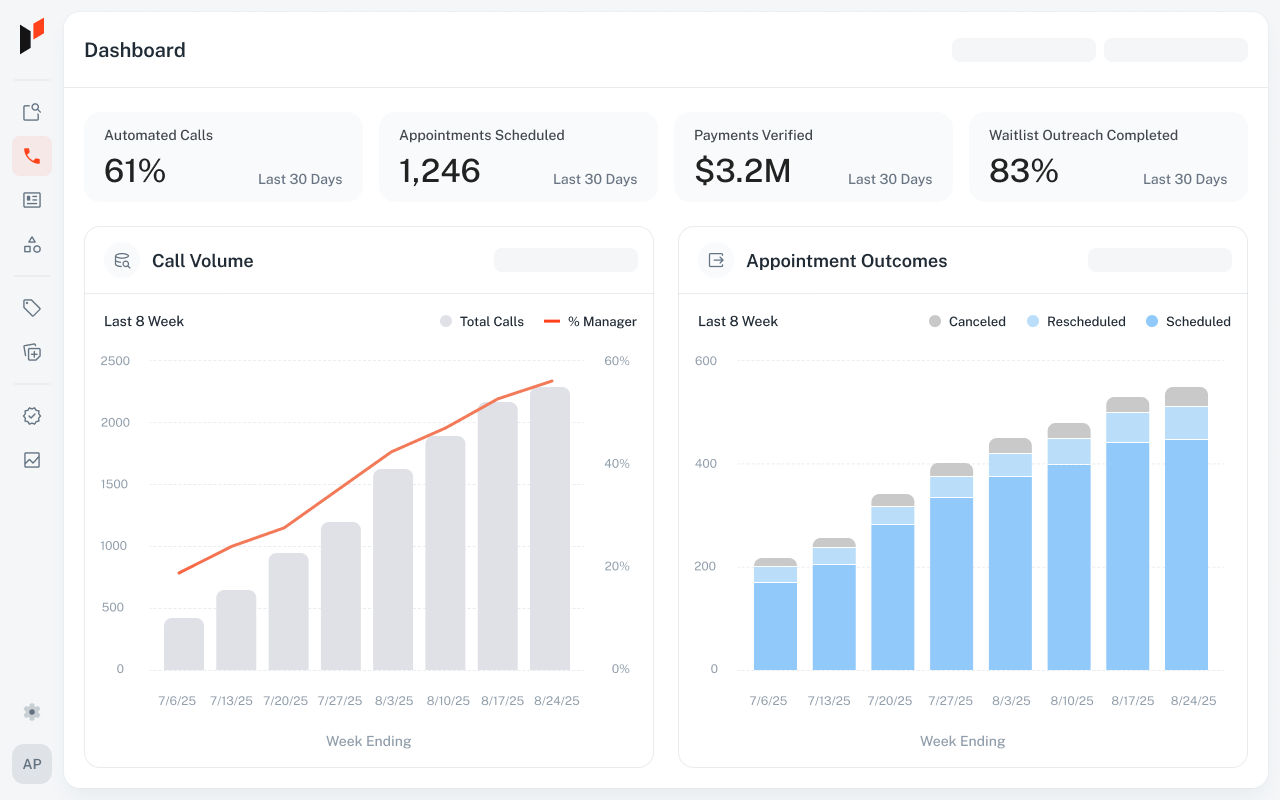Click the app logo at top left

pyautogui.click(x=32, y=36)
